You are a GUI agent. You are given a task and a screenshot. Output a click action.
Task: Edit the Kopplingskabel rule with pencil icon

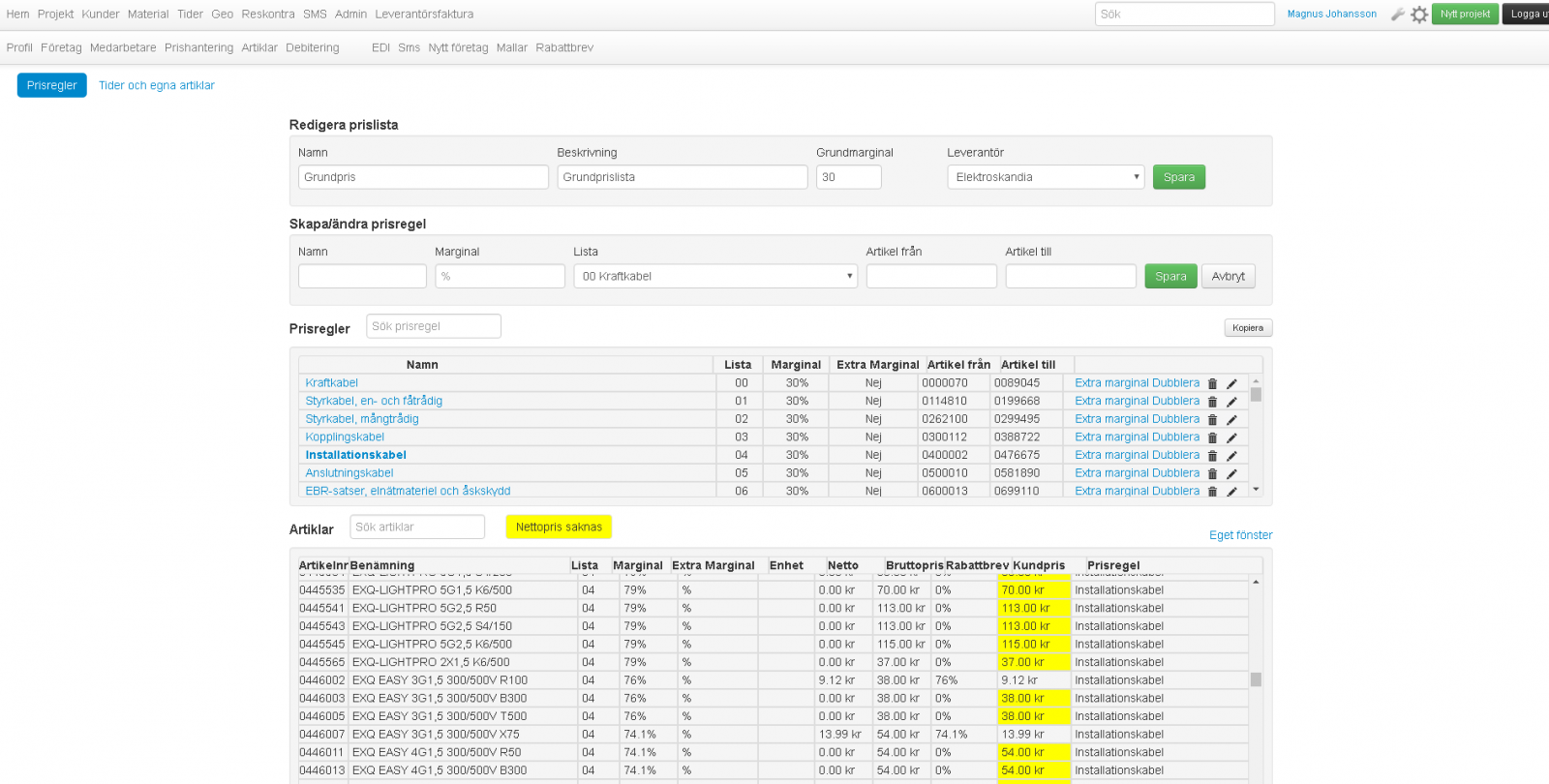click(1232, 437)
